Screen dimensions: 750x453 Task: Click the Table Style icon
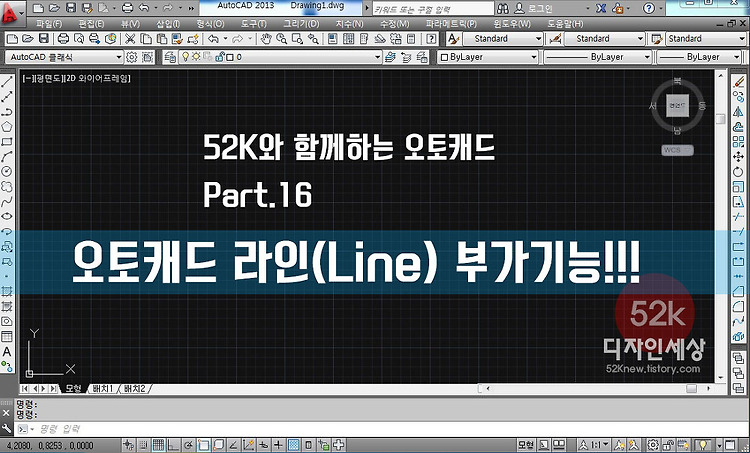(x=657, y=39)
